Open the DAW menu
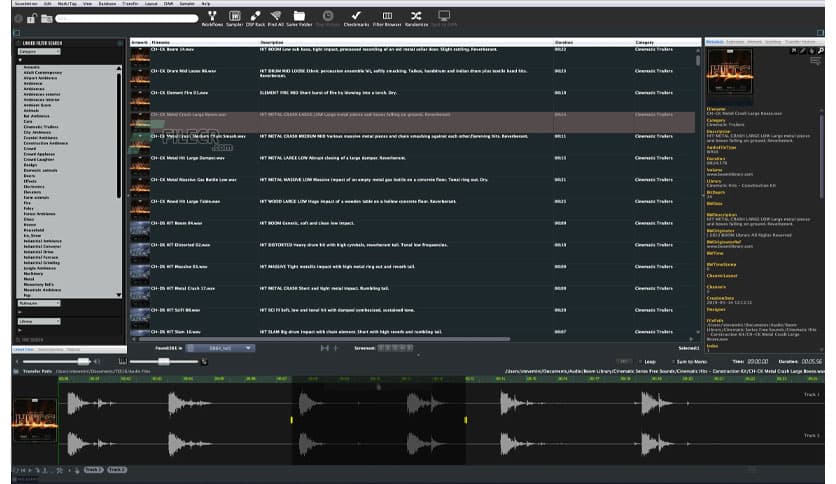Screen dimensions: 836x484 [x=168, y=3]
